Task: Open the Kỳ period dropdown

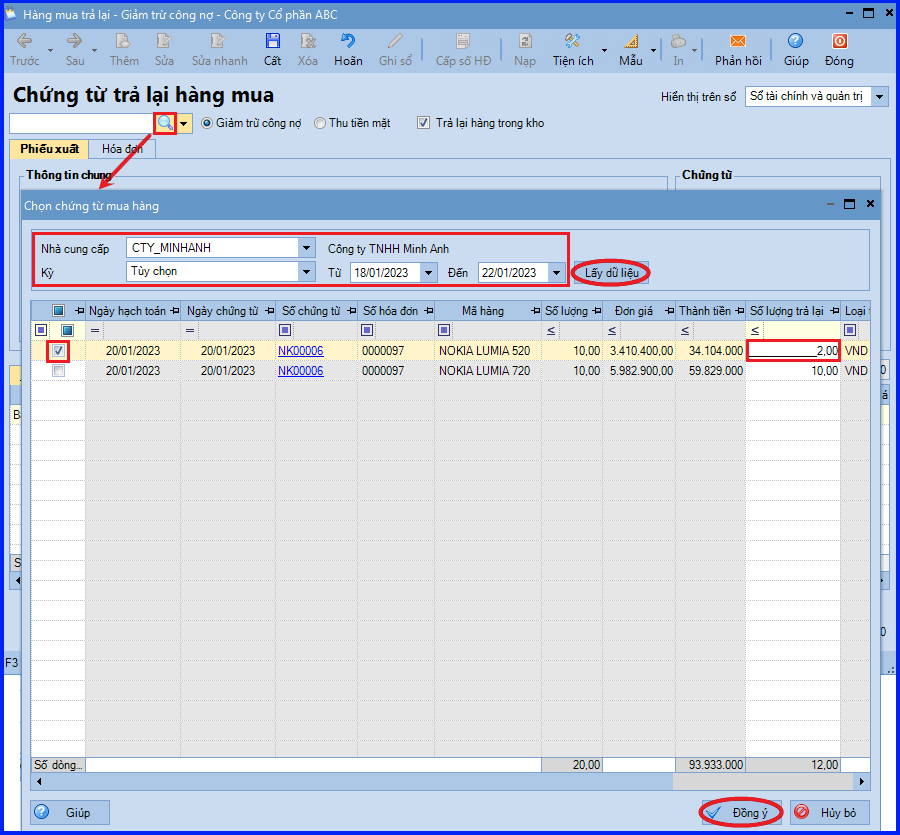Action: (x=307, y=271)
